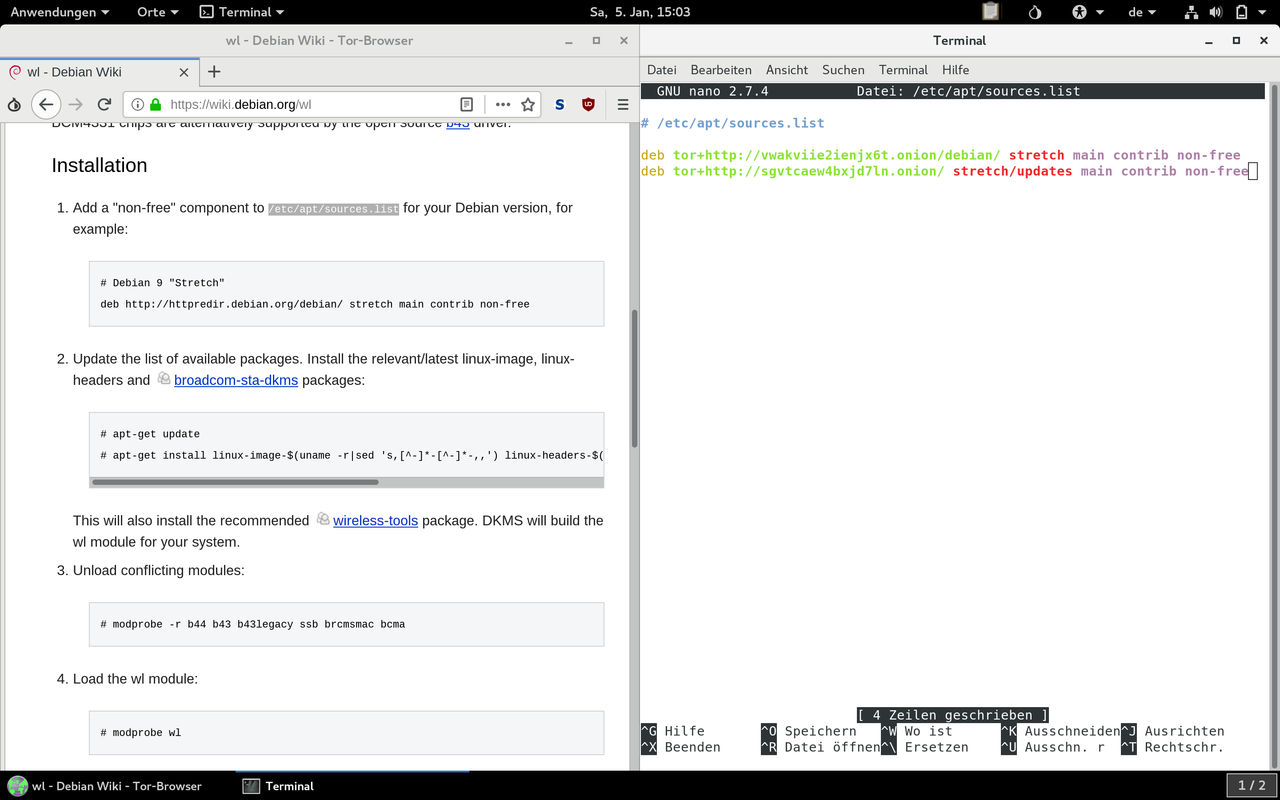Click the wired network icon in top panel
This screenshot has width=1280, height=800.
tap(1191, 12)
